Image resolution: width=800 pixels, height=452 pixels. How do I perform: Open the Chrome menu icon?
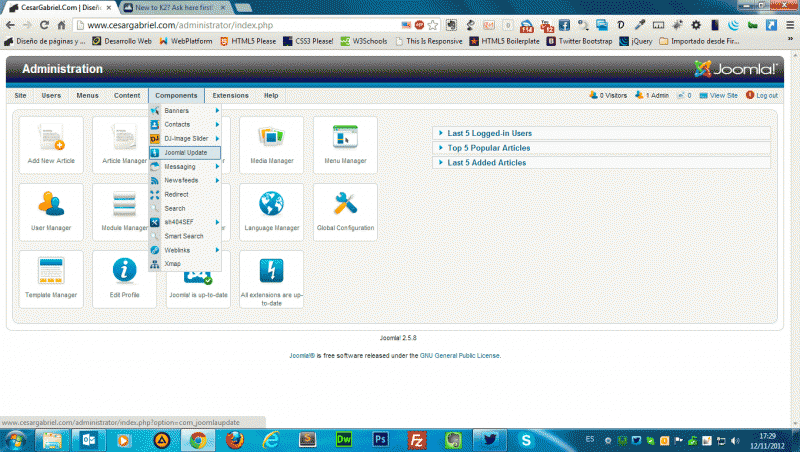[x=790, y=25]
